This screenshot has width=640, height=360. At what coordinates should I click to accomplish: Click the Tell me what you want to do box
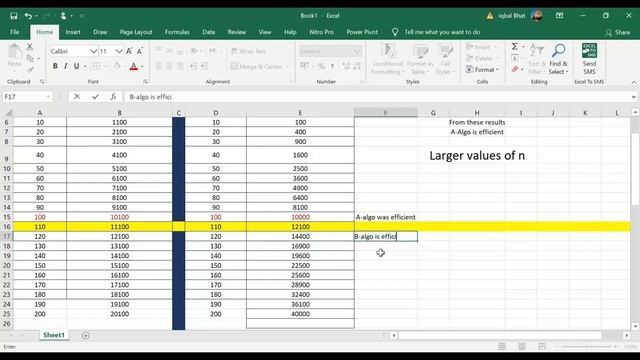click(x=442, y=32)
